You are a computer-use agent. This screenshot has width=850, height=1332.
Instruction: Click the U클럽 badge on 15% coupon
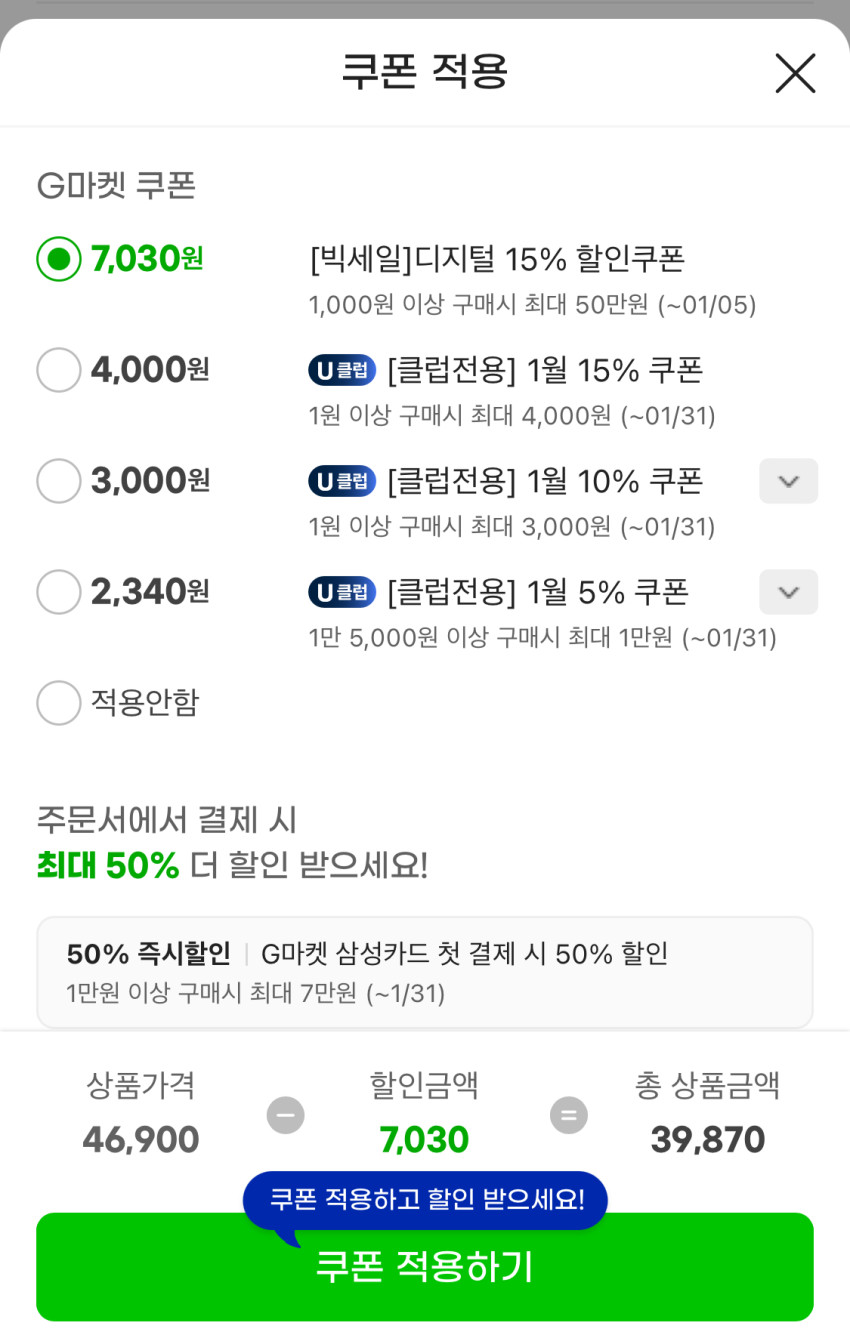(342, 371)
